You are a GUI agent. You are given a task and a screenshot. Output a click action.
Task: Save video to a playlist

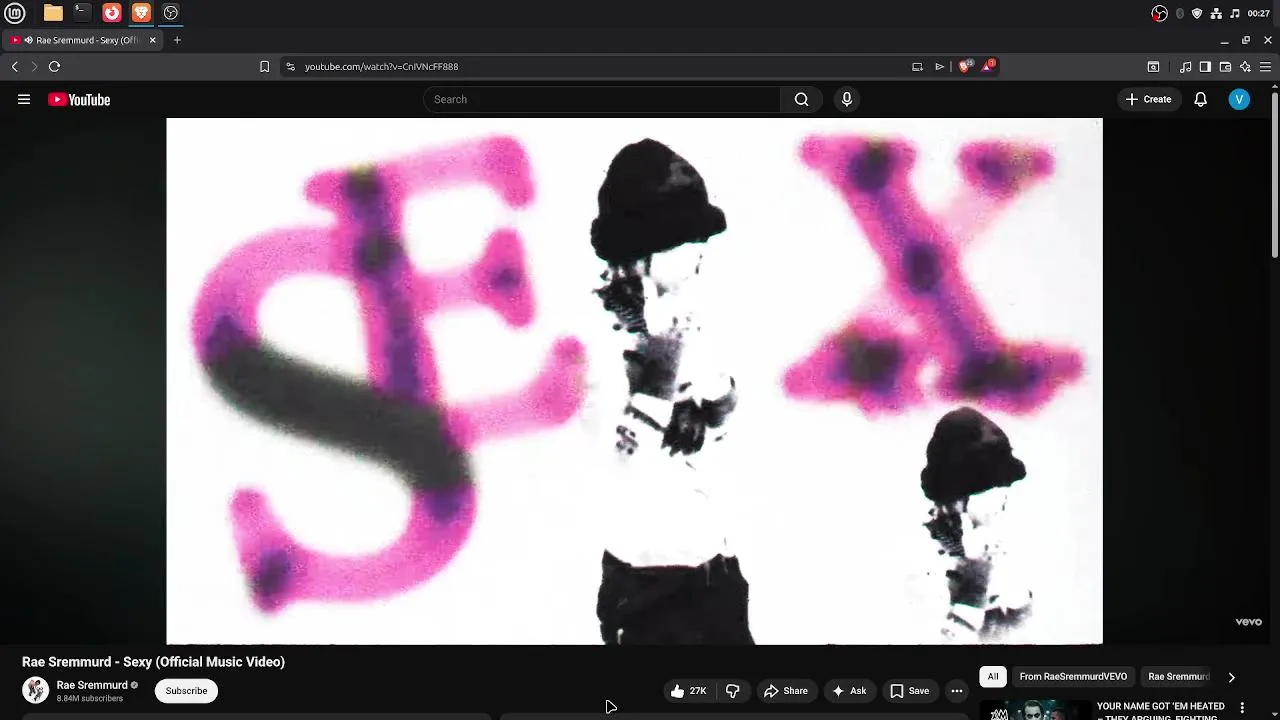pos(910,691)
